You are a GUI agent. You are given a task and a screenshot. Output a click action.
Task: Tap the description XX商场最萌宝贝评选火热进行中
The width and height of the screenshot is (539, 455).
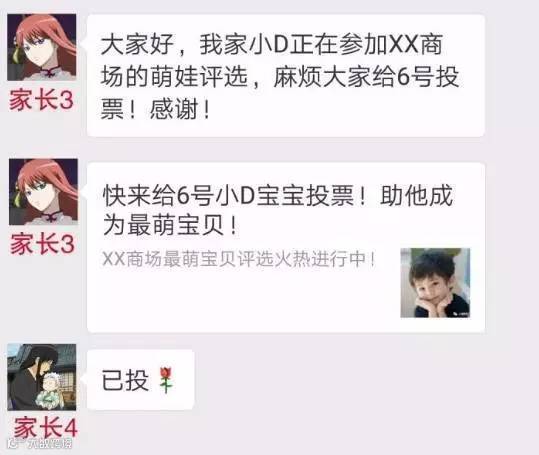239,259
